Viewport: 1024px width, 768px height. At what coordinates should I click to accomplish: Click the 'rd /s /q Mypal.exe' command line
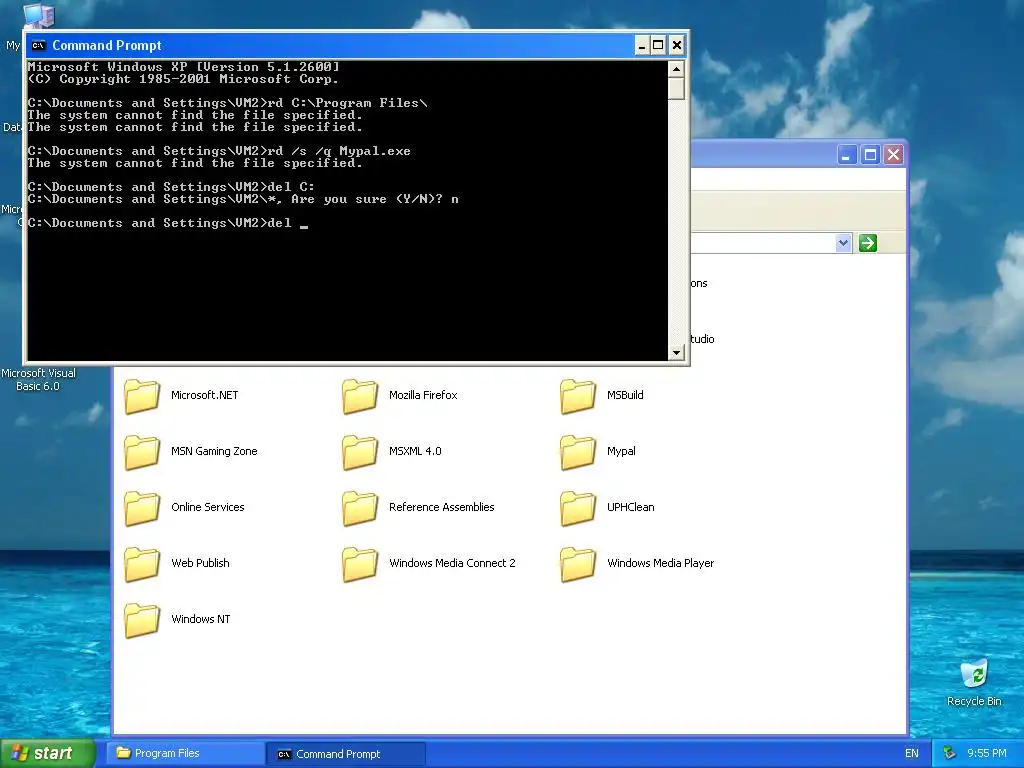219,151
